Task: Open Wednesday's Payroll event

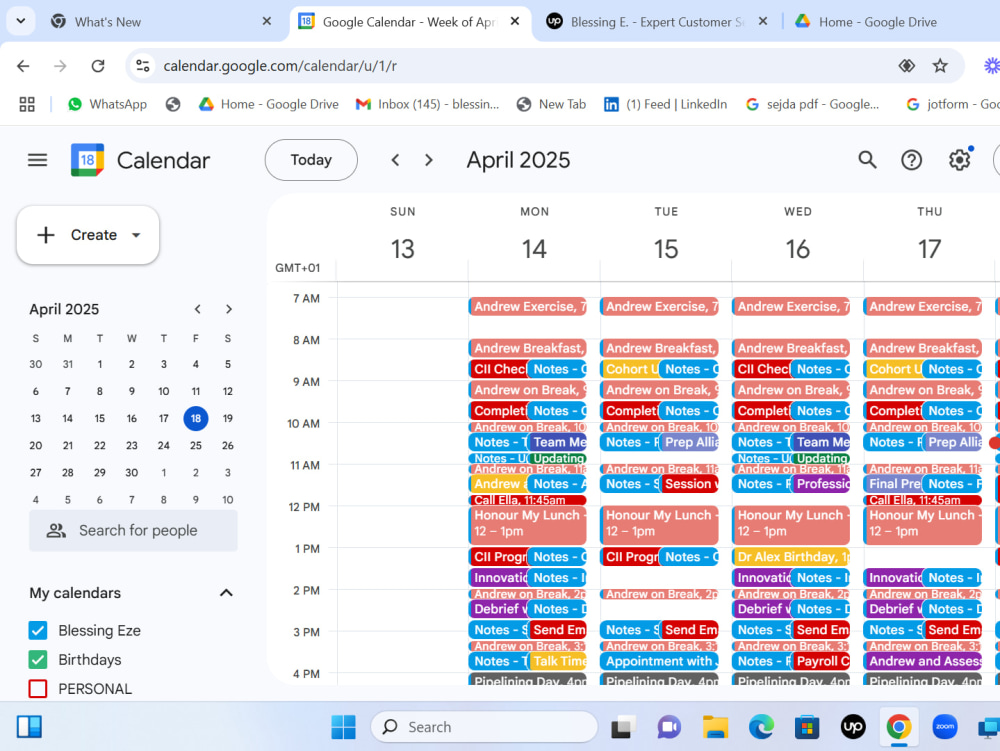Action: pos(821,661)
